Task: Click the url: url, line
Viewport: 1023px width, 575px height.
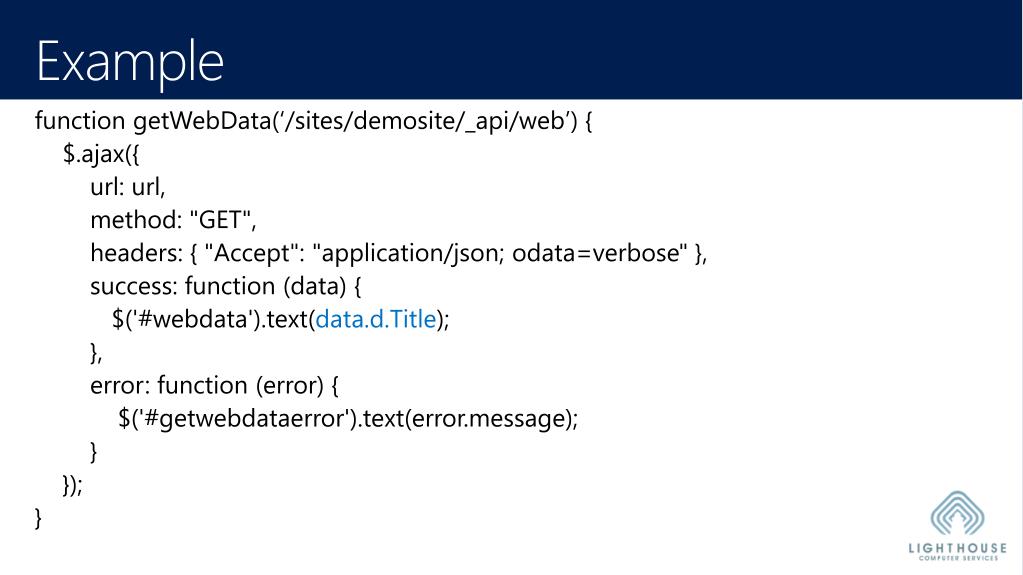Action: [128, 187]
